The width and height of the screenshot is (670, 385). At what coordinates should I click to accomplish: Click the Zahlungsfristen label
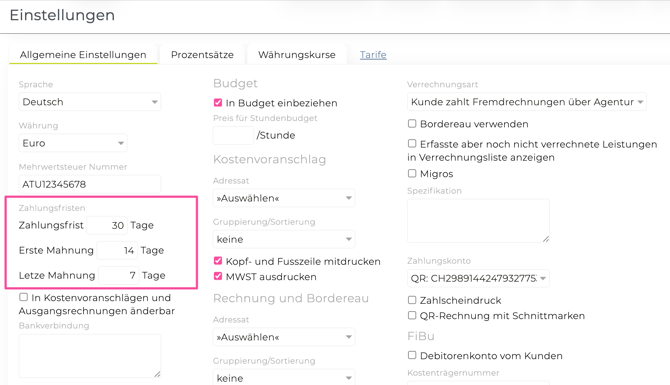pos(52,208)
